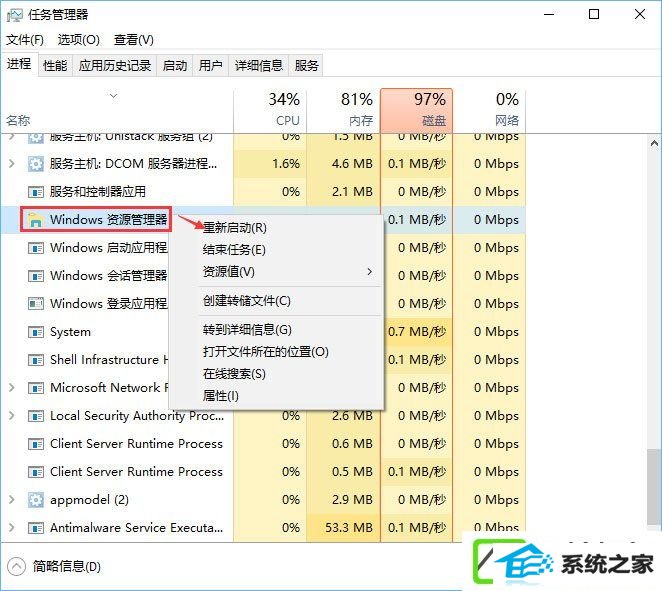Switch to the 用户 tab
Image resolution: width=662 pixels, height=591 pixels.
[211, 65]
